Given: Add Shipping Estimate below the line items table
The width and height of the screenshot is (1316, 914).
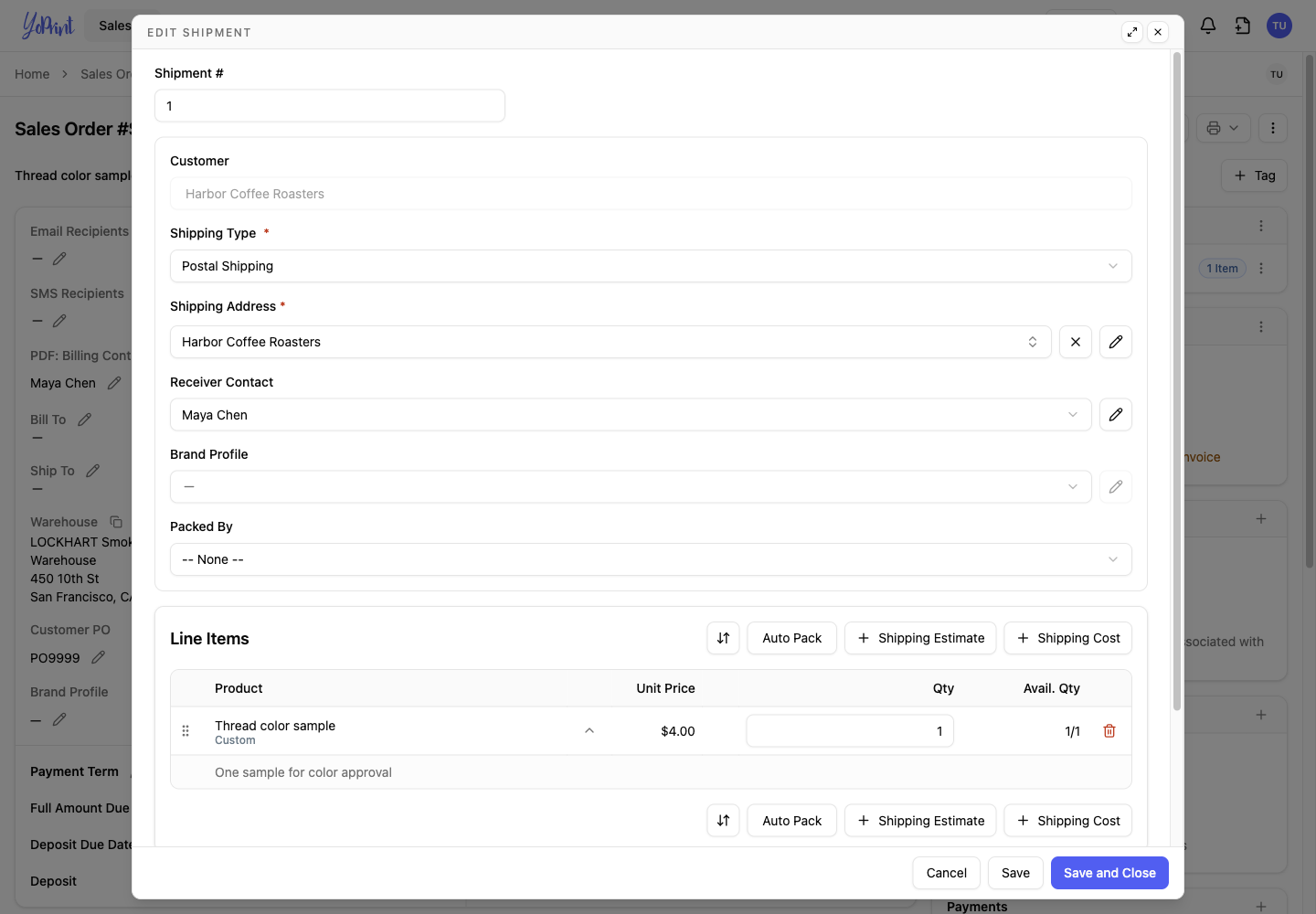Looking at the screenshot, I should 920,821.
